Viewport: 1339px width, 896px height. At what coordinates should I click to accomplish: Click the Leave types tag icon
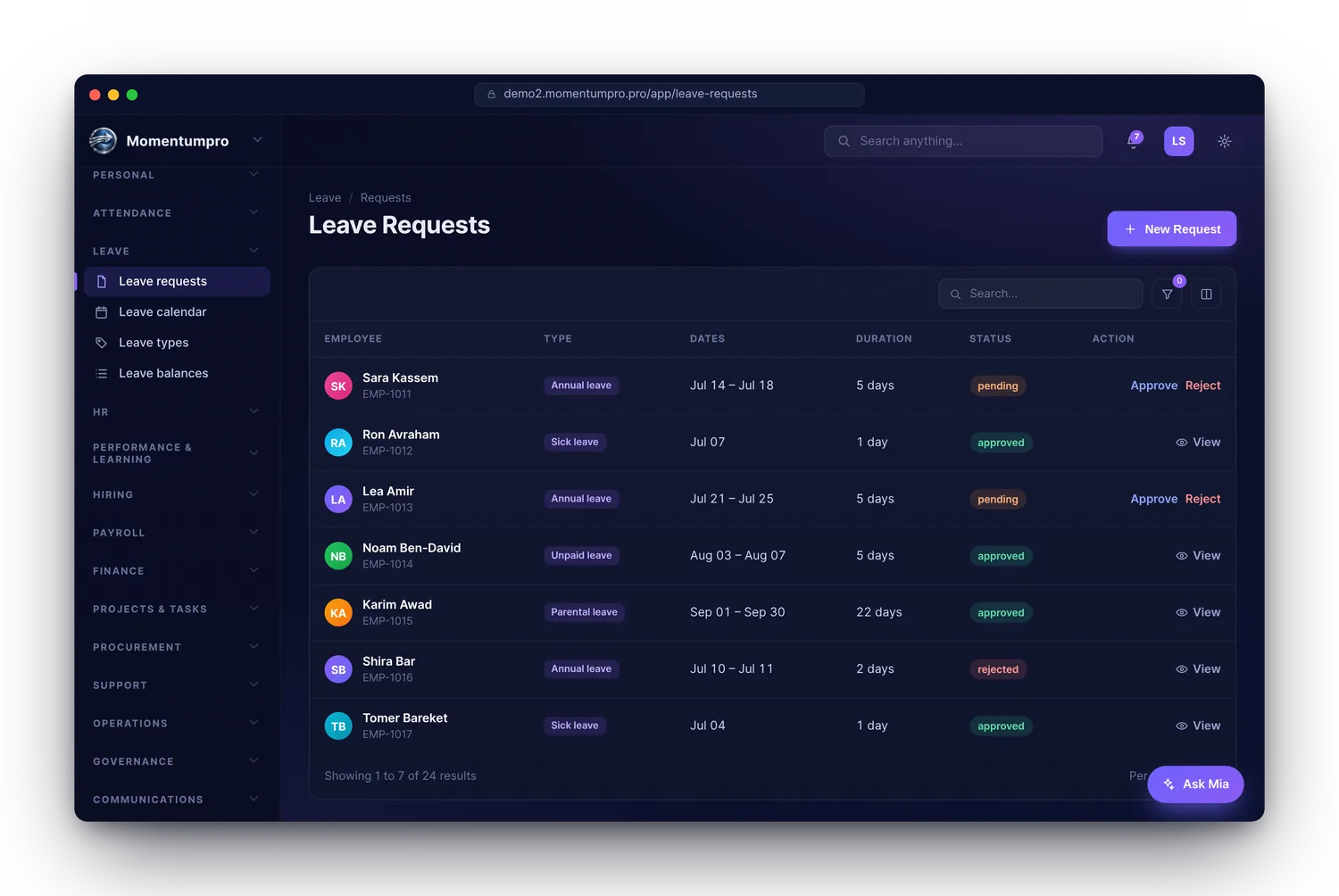102,343
